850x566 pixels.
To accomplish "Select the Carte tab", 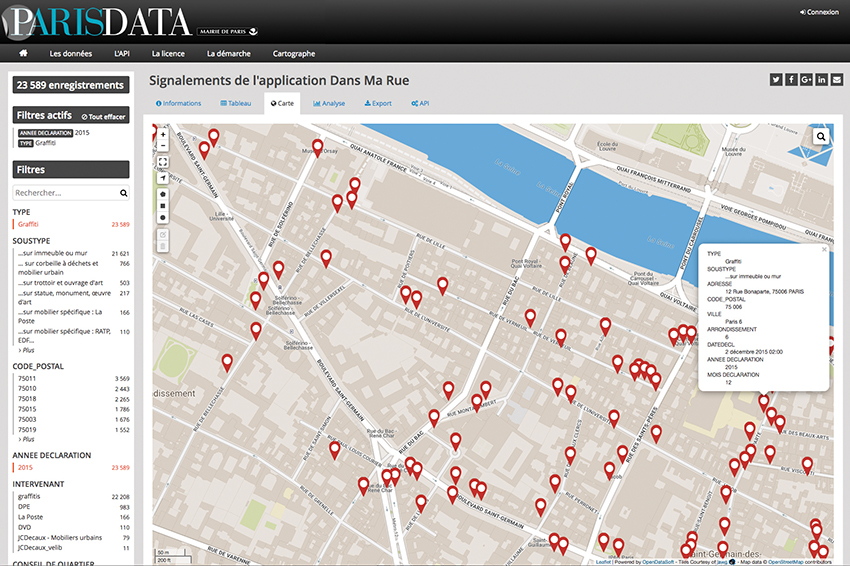I will [282, 103].
